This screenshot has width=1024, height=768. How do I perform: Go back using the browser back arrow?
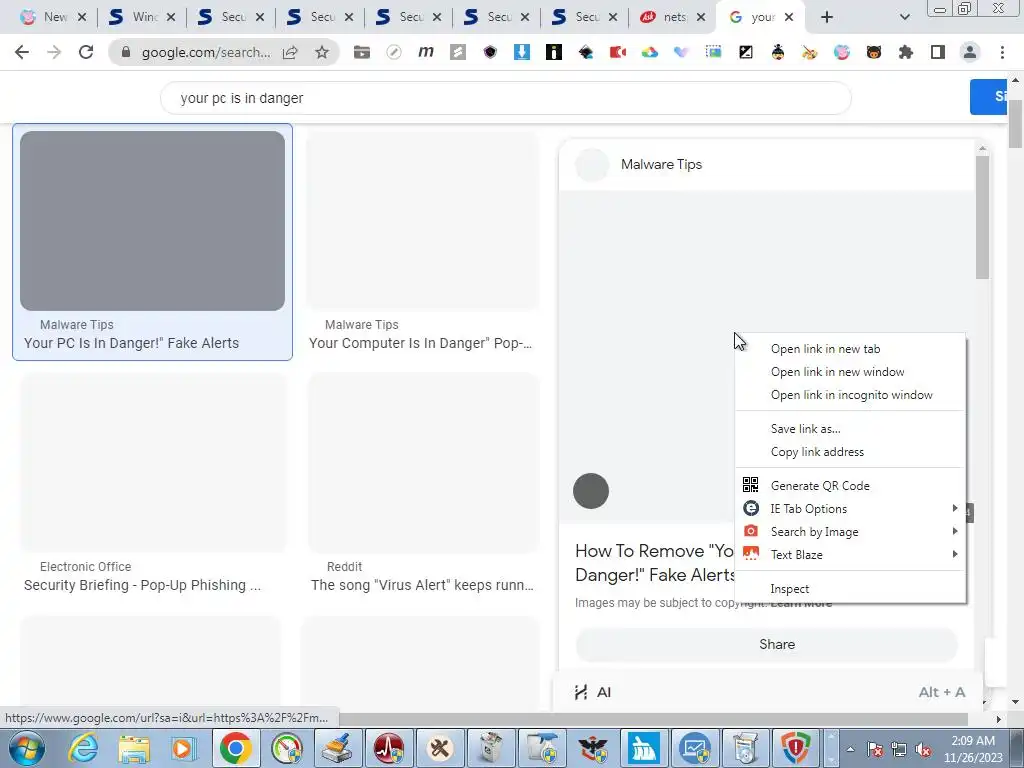coord(22,52)
